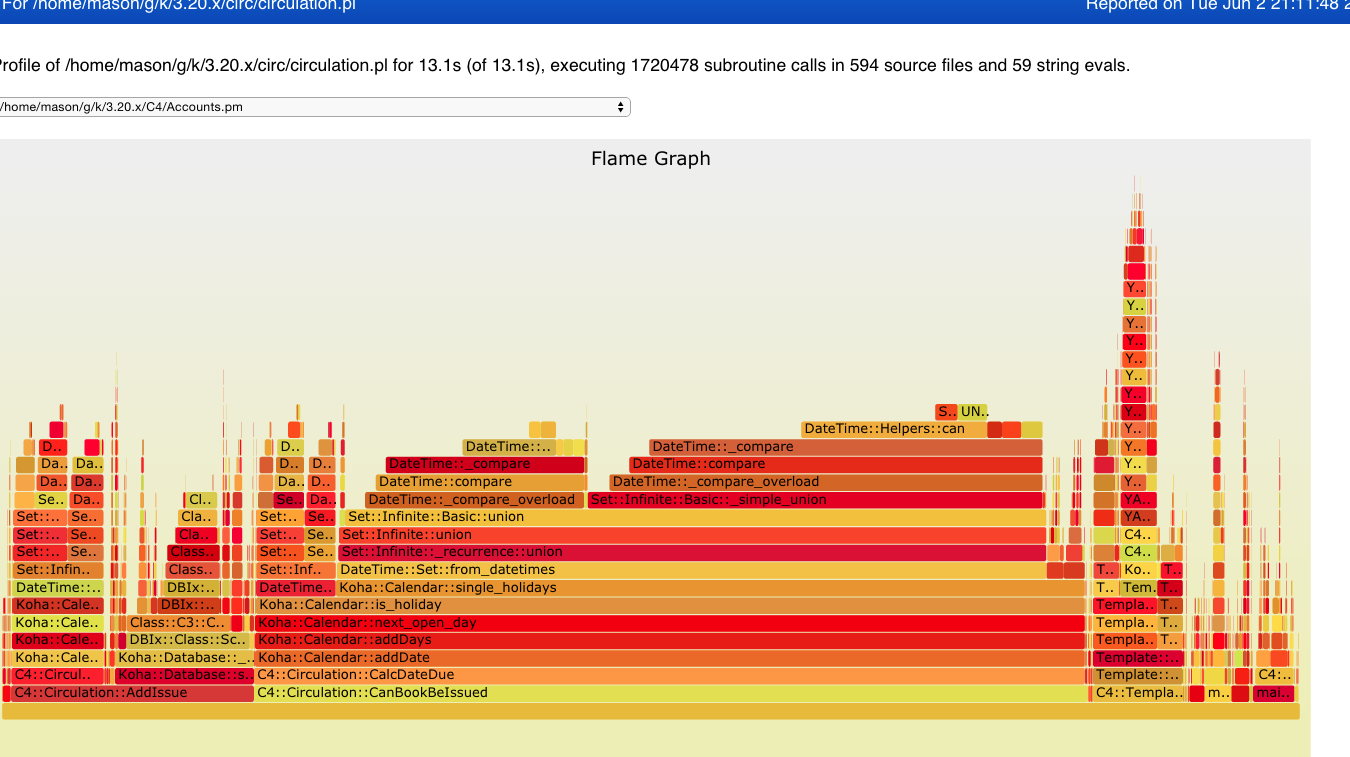The image size is (1350, 757).
Task: Click the C4::Circulation::CanBookBeIssued frame
Action: point(670,693)
